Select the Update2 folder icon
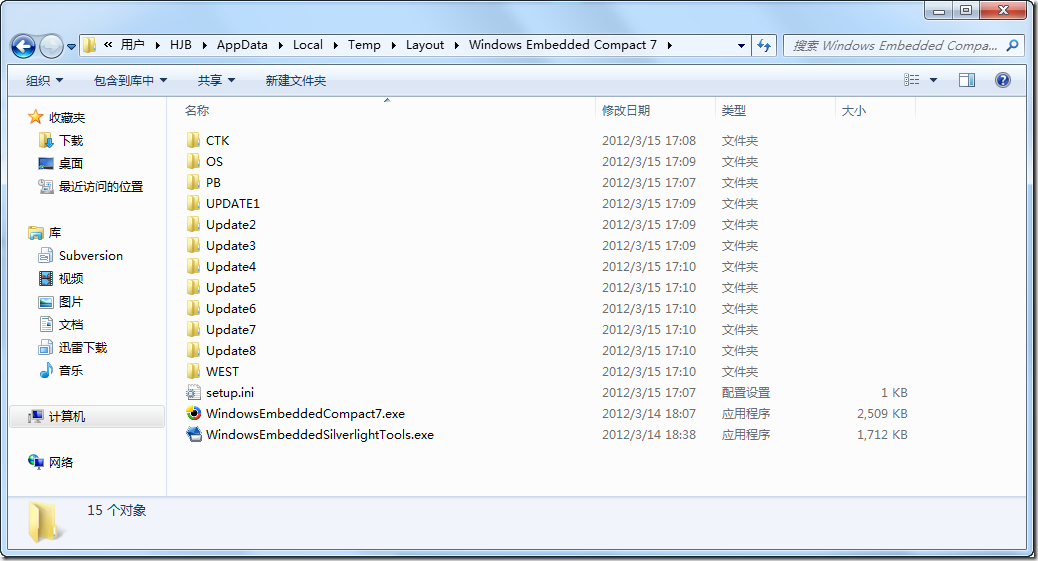The image size is (1038, 561). point(193,225)
